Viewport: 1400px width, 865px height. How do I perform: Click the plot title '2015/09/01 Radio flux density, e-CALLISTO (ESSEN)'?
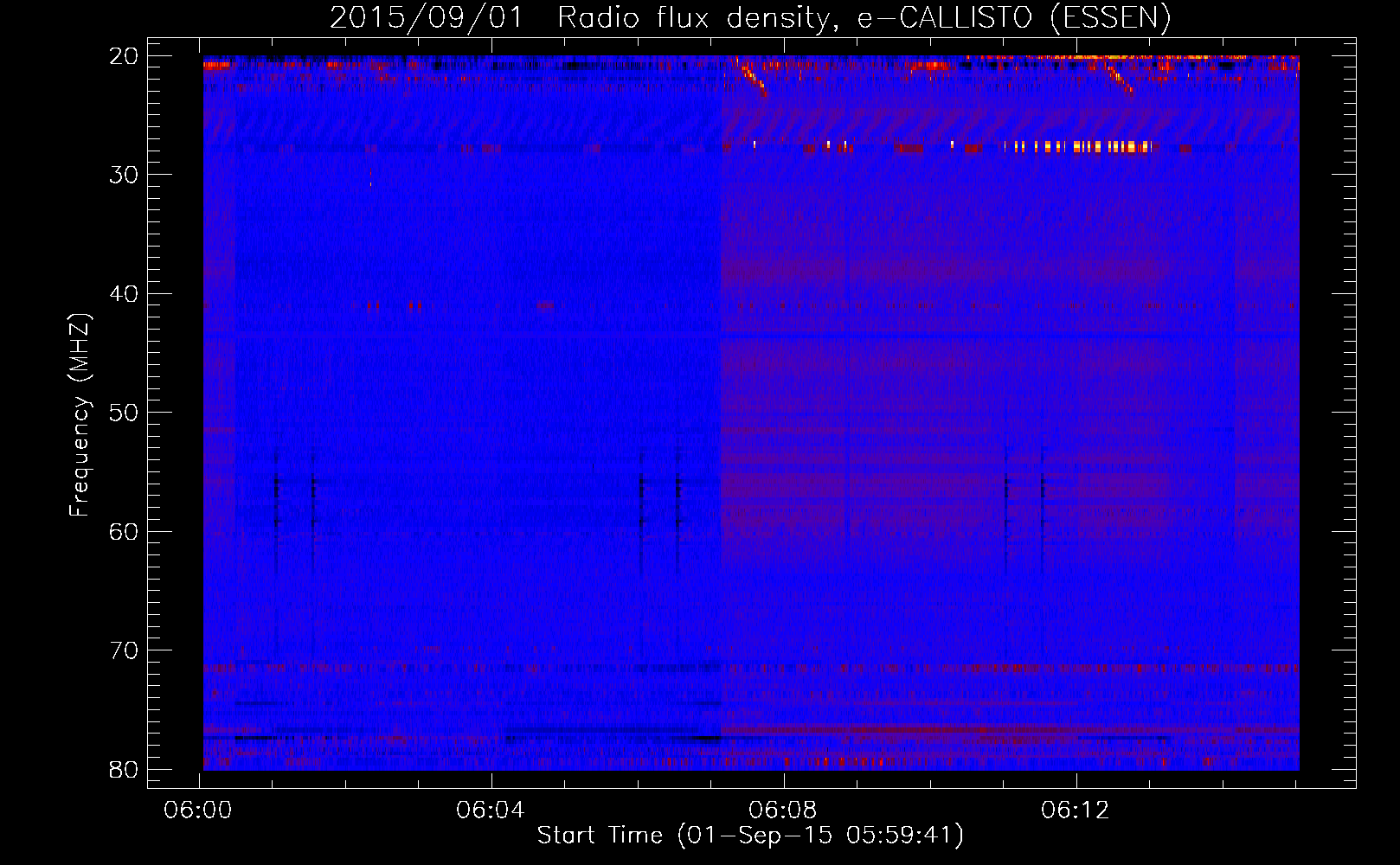tap(750, 18)
